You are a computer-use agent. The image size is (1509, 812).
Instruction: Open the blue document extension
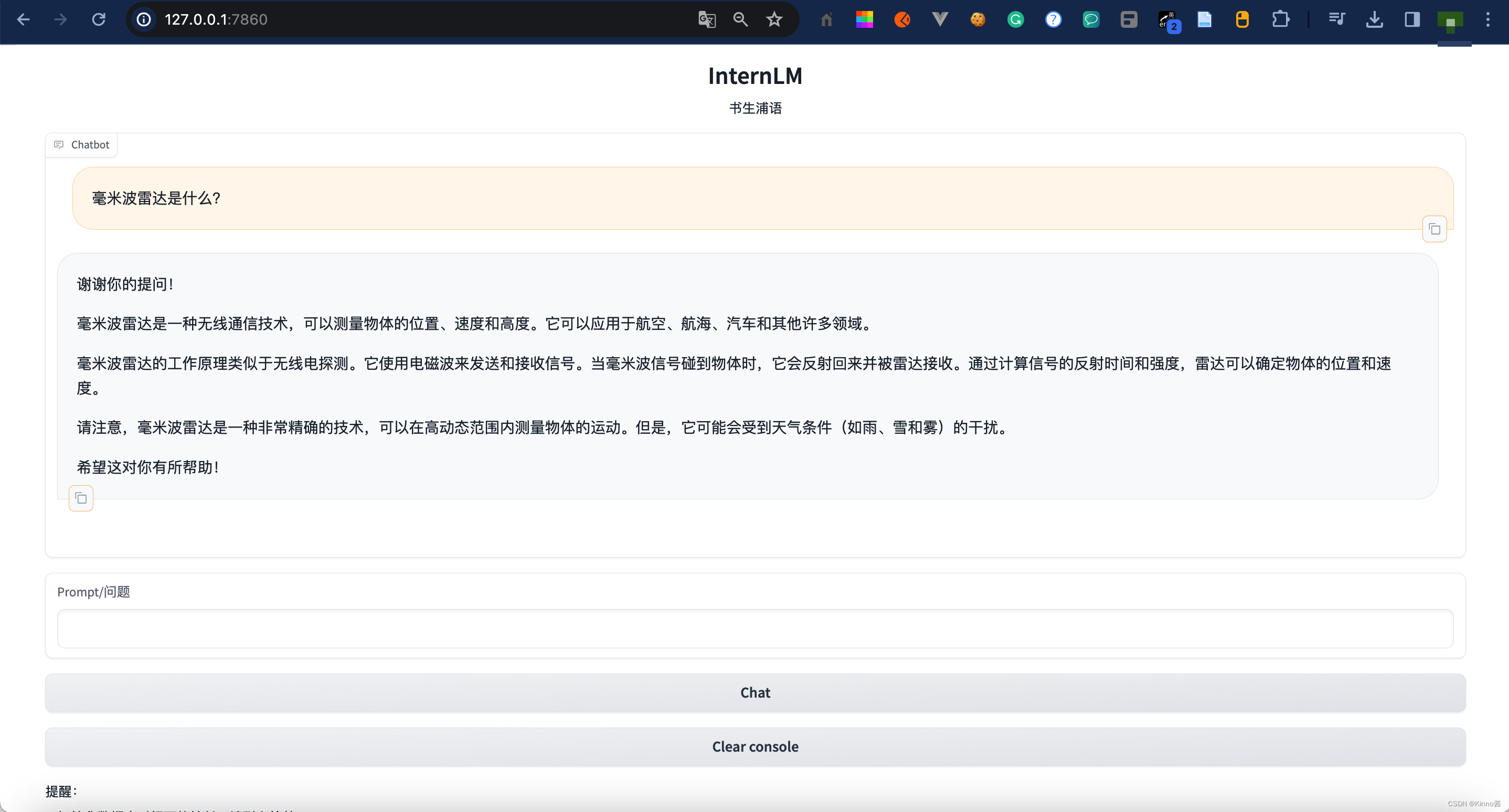pos(1204,20)
